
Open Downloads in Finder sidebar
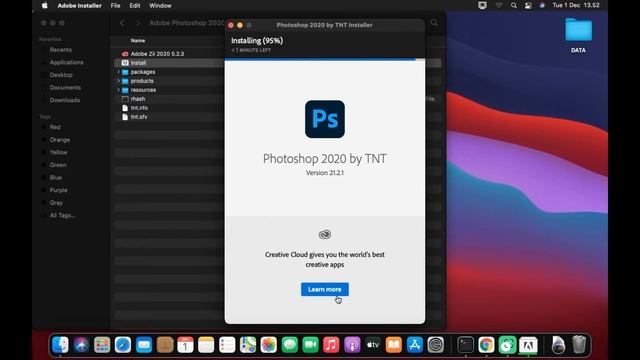[64, 100]
